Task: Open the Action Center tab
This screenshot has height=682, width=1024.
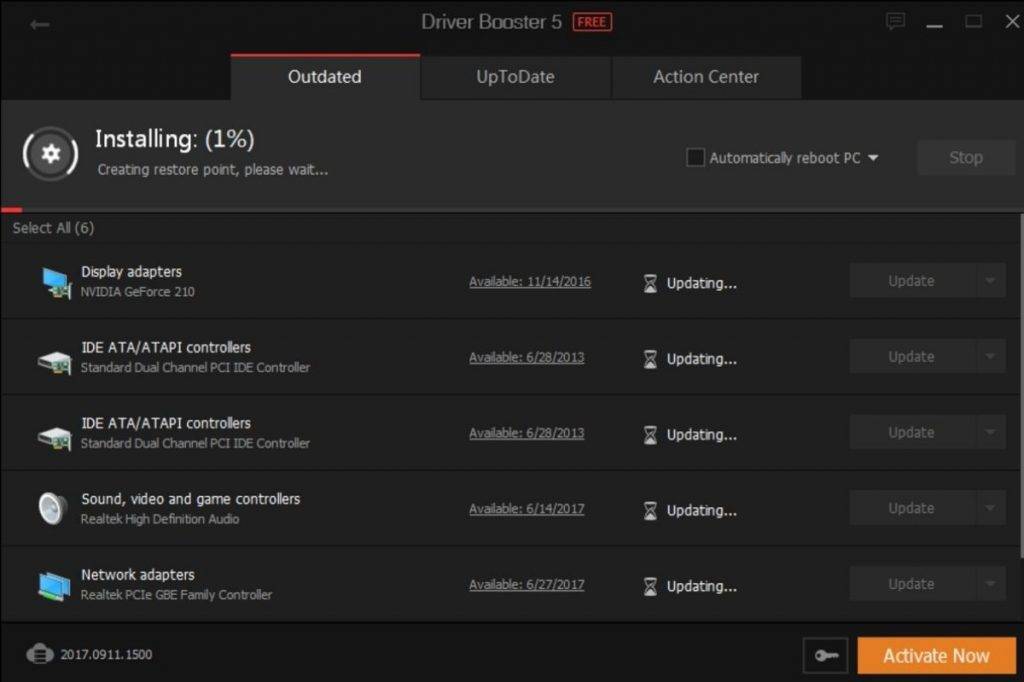Action: point(705,77)
